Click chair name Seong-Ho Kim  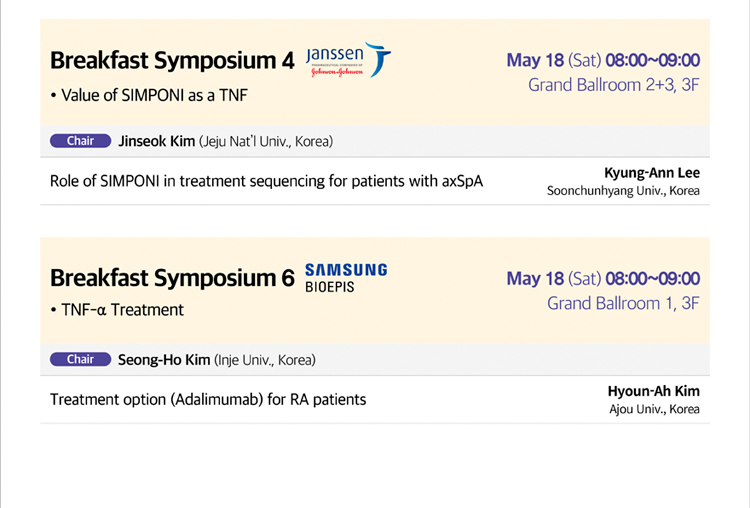point(164,360)
